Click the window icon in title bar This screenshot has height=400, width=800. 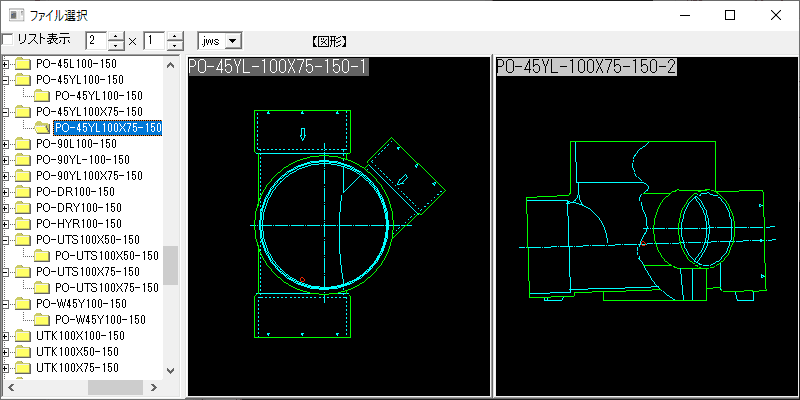click(x=16, y=15)
